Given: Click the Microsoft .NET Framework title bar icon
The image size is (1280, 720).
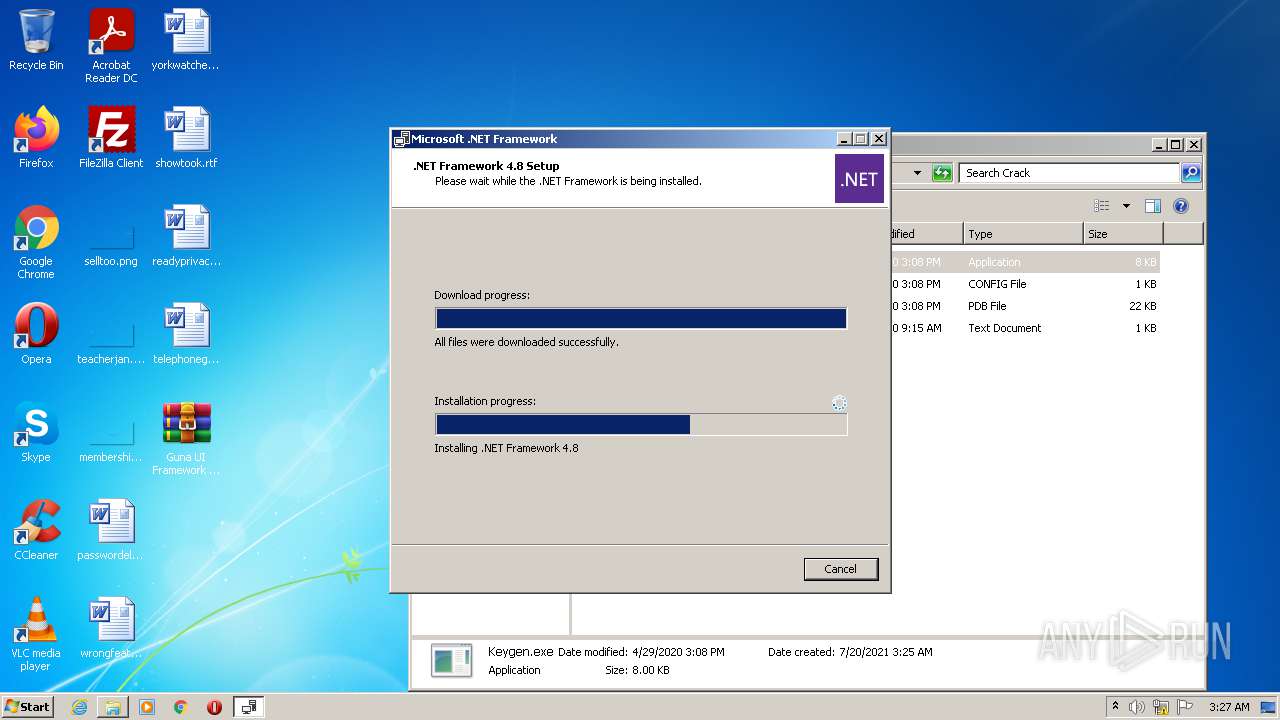Looking at the screenshot, I should (x=402, y=139).
